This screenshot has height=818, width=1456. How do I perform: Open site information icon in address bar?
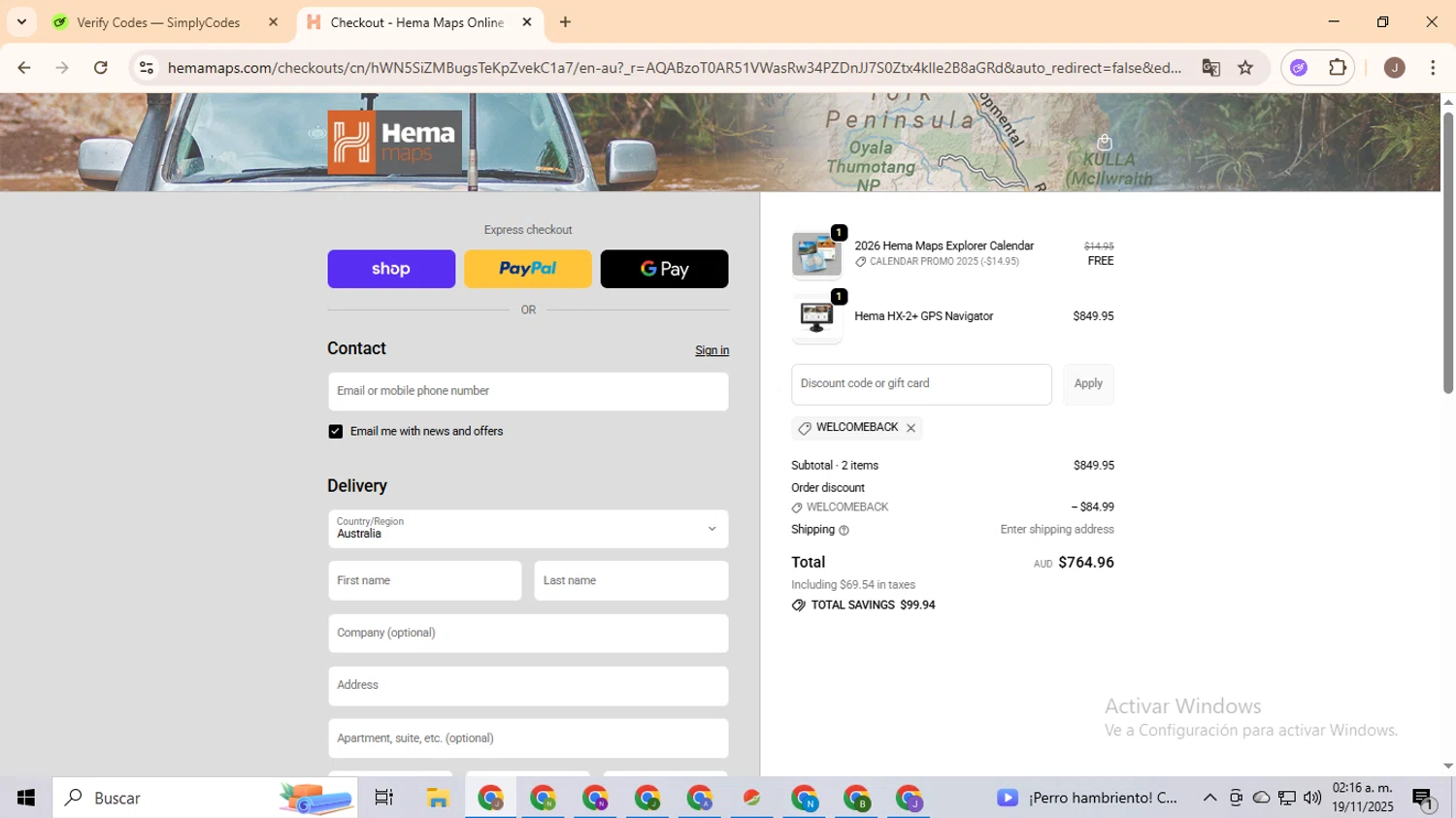[147, 68]
